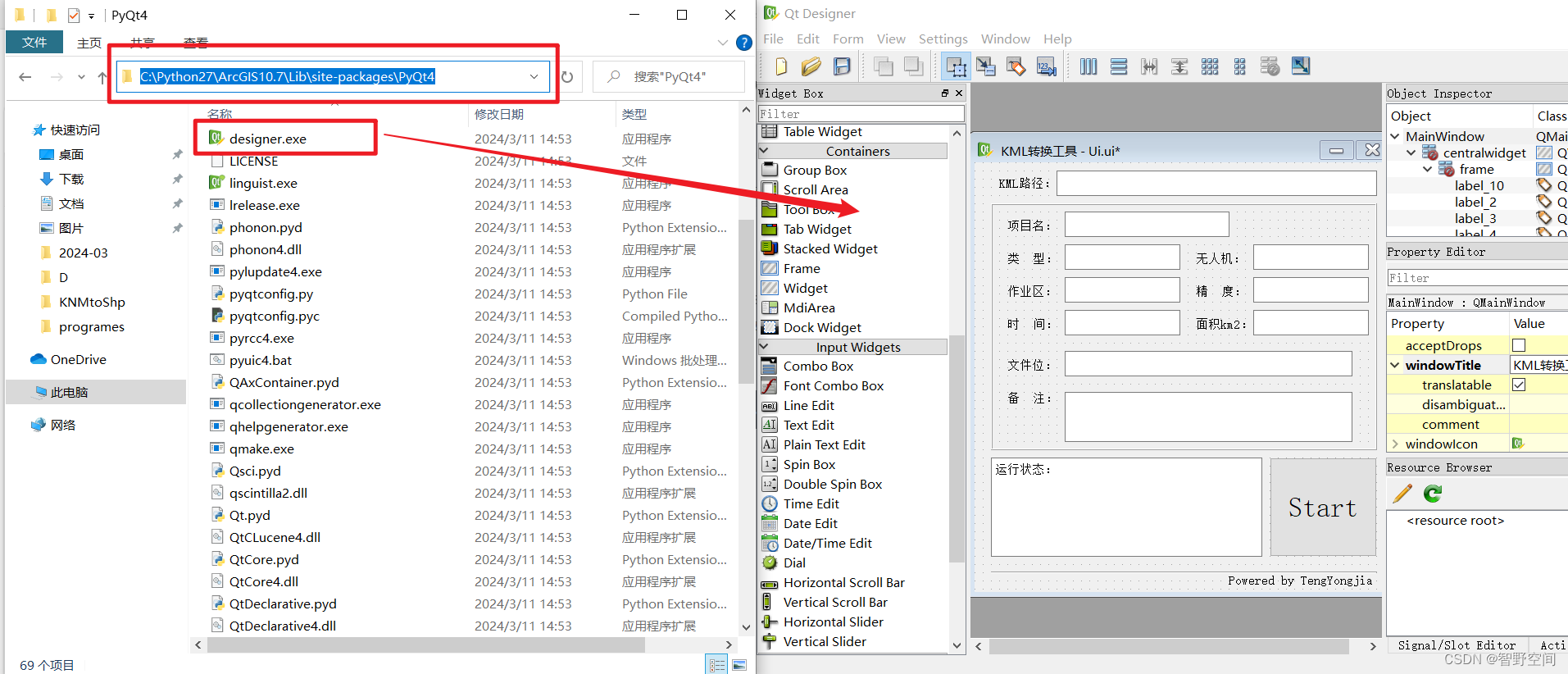Collapse the frame tree node
Image resolution: width=1568 pixels, height=674 pixels.
(1427, 169)
